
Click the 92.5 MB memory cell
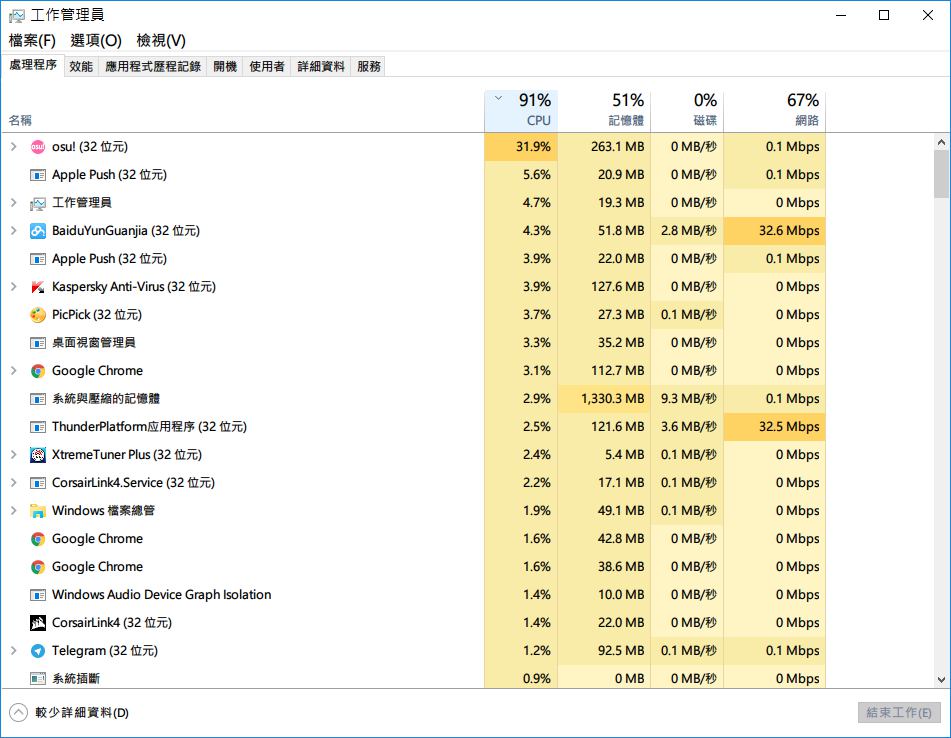(x=604, y=651)
